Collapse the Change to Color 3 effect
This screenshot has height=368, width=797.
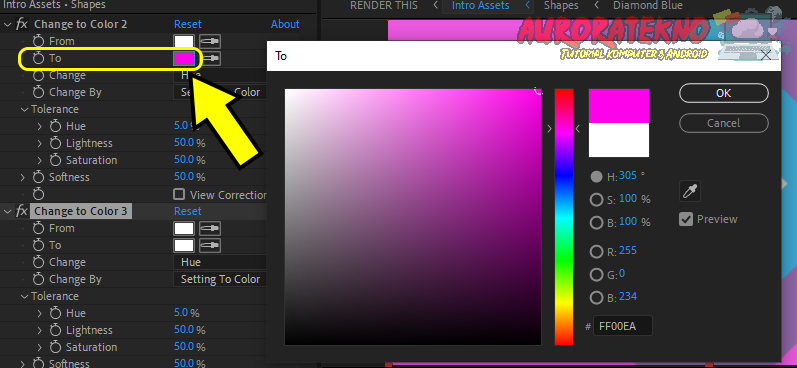(7, 211)
